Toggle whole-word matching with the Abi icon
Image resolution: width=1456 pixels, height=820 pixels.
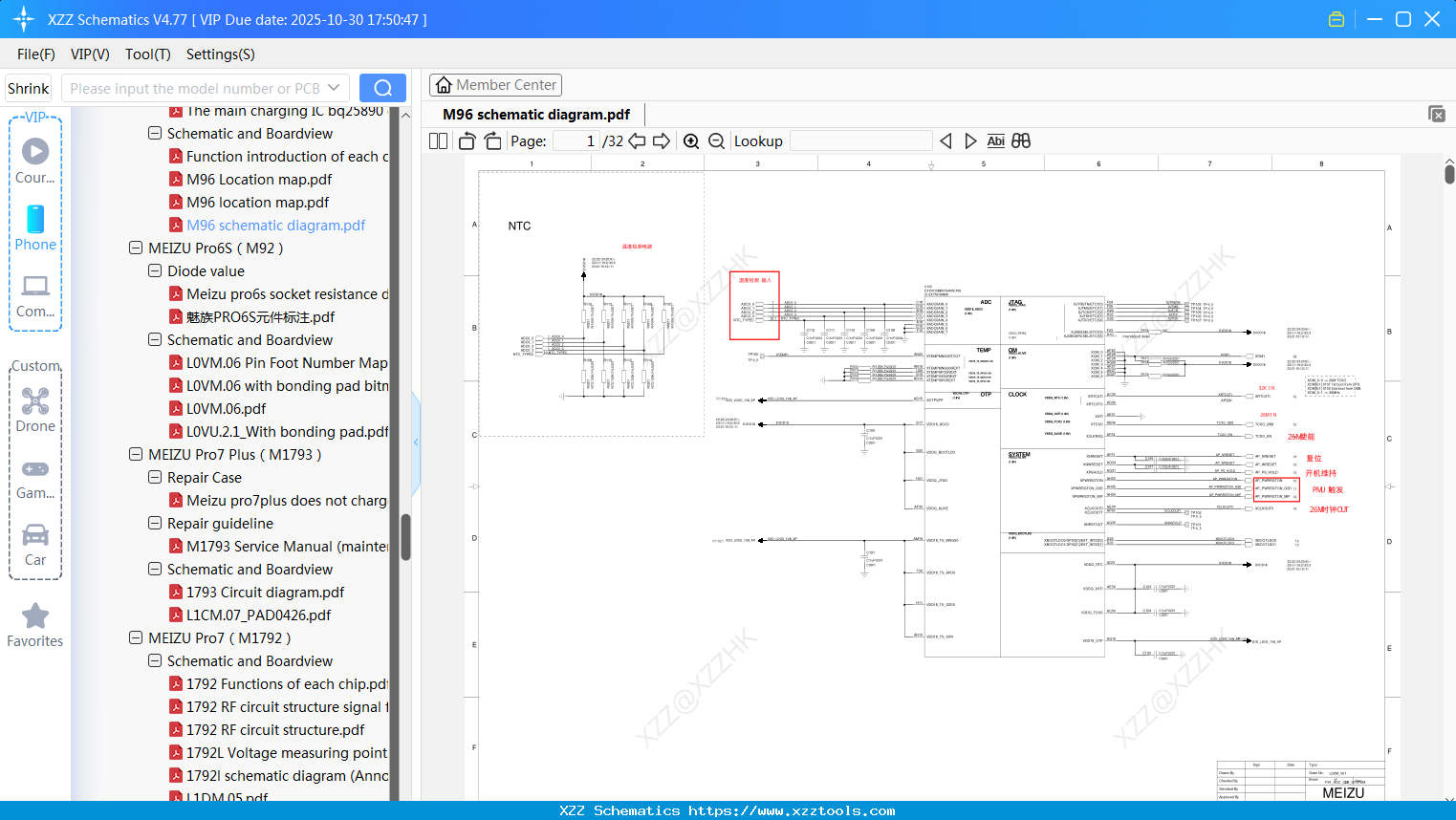[x=996, y=140]
